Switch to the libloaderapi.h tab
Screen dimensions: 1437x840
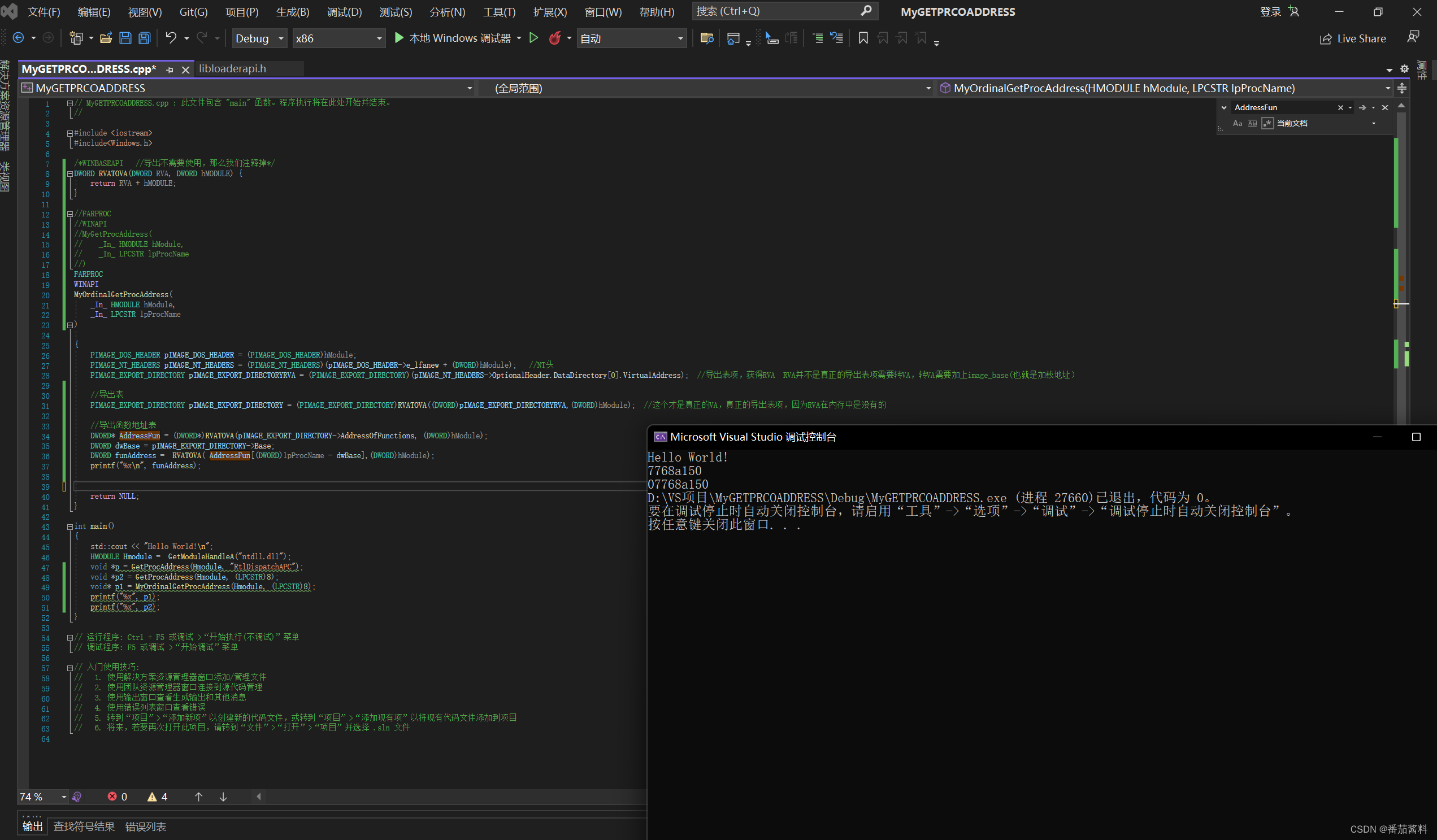233,68
